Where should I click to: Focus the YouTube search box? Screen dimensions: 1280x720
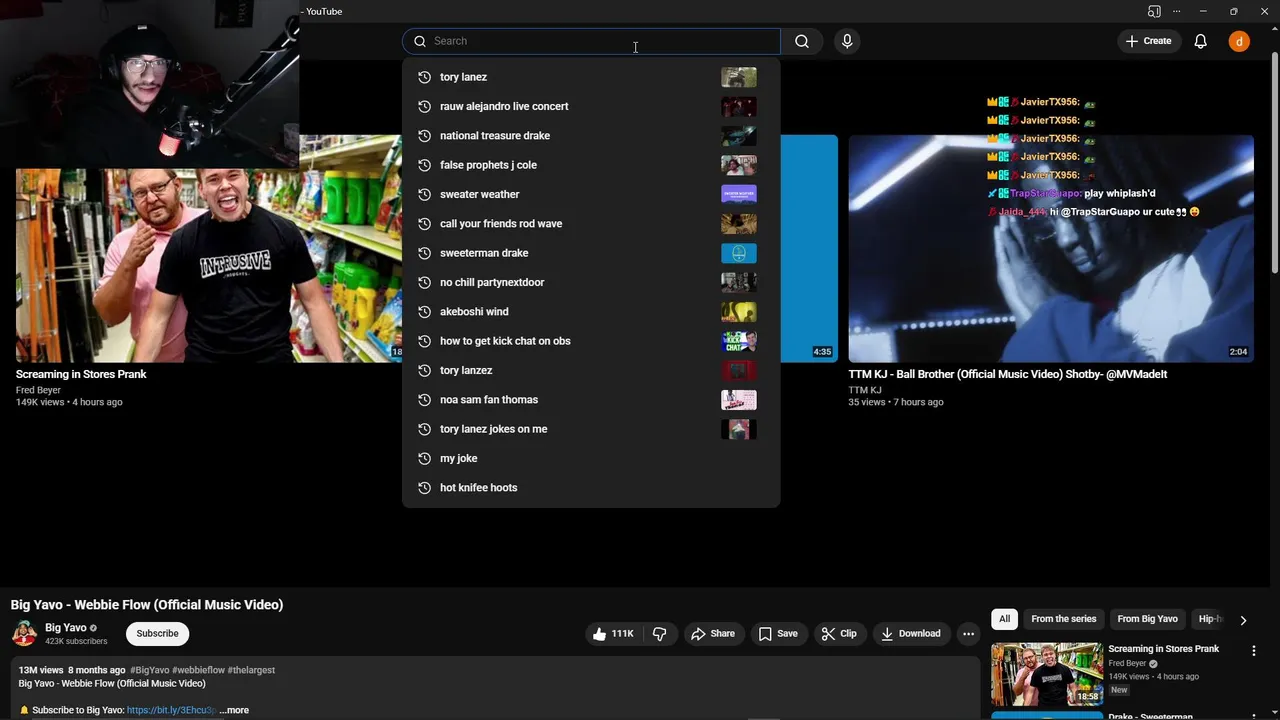pos(591,41)
